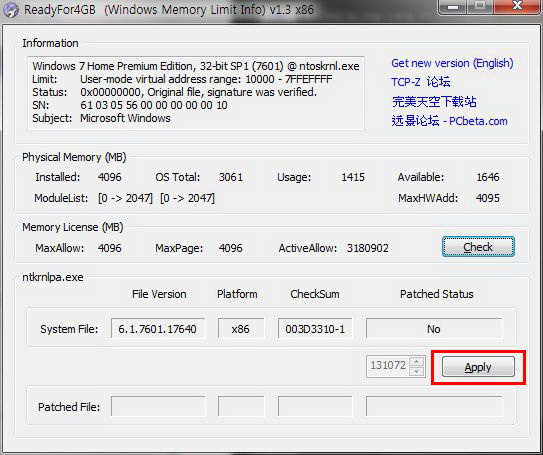Image resolution: width=543 pixels, height=455 pixels.
Task: Select the System File version field 6.1.7601.17640
Action: point(158,329)
